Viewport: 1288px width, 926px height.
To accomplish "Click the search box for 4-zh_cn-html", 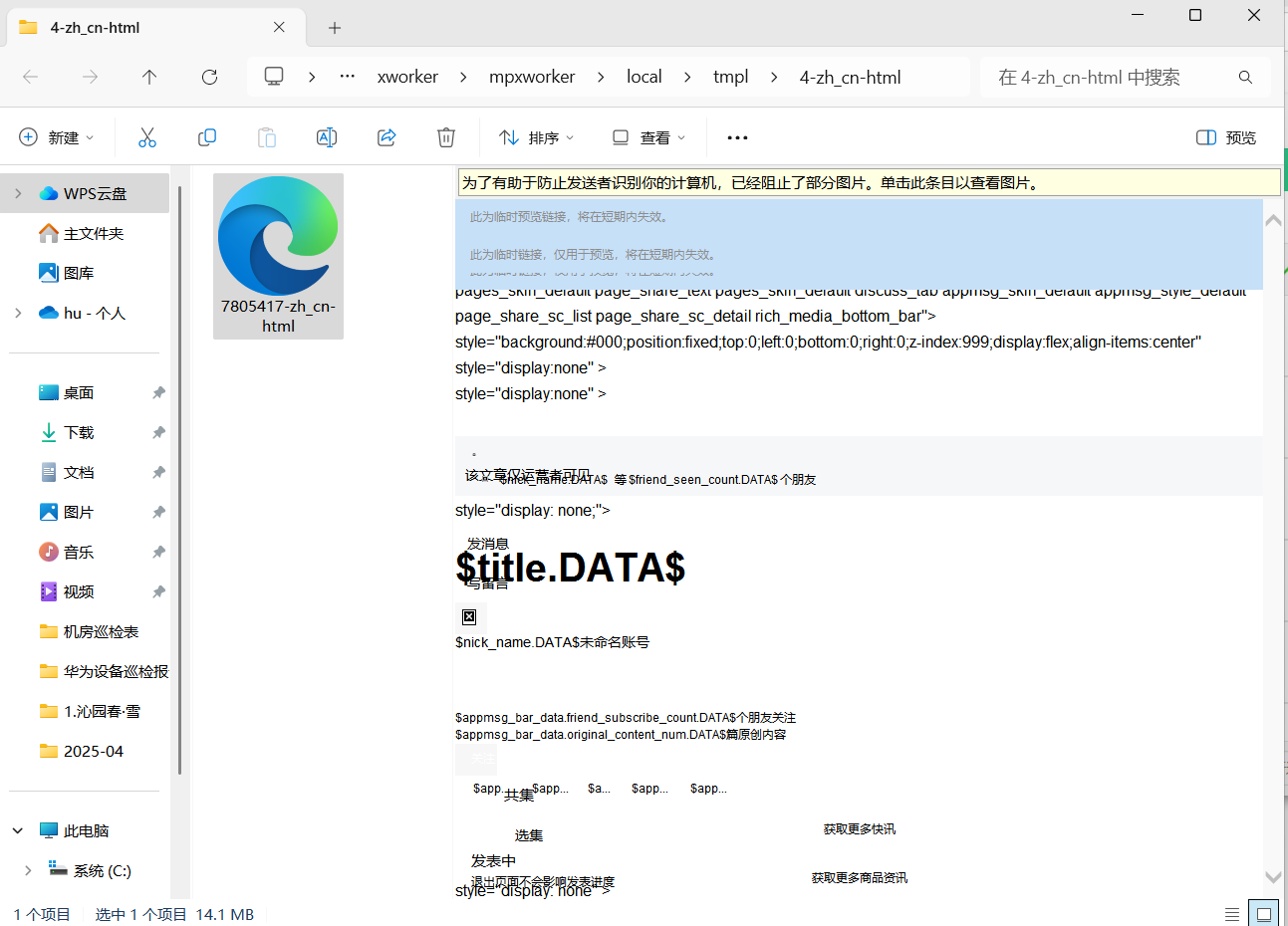I will (x=1111, y=77).
